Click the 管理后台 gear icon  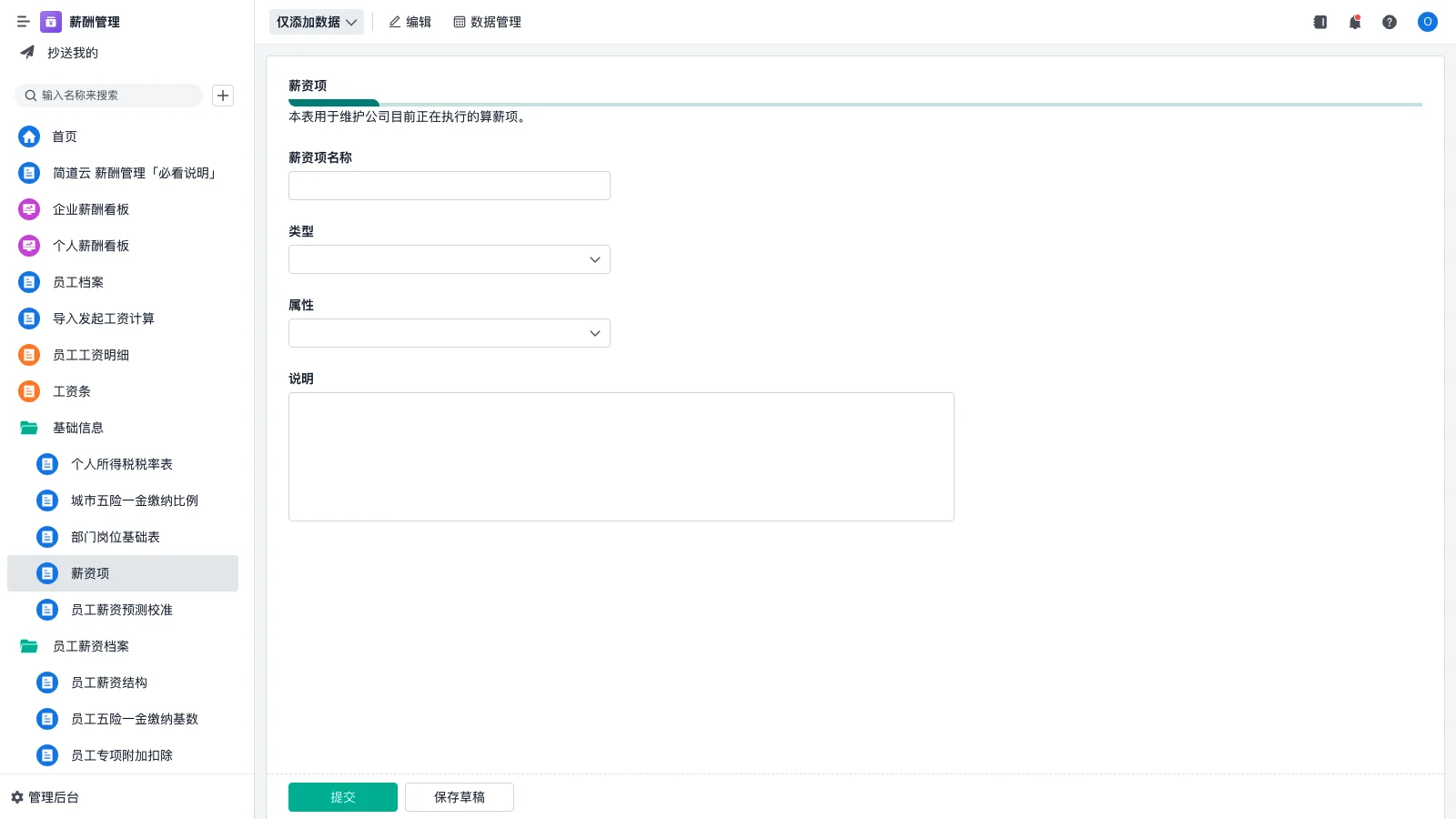[17, 797]
